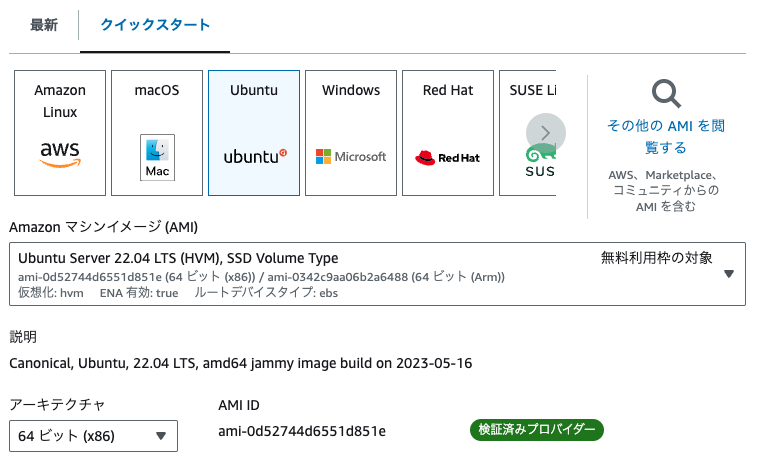This screenshot has width=758, height=475.
Task: Click the 検証済みプロバイダー badge
Action: click(537, 430)
